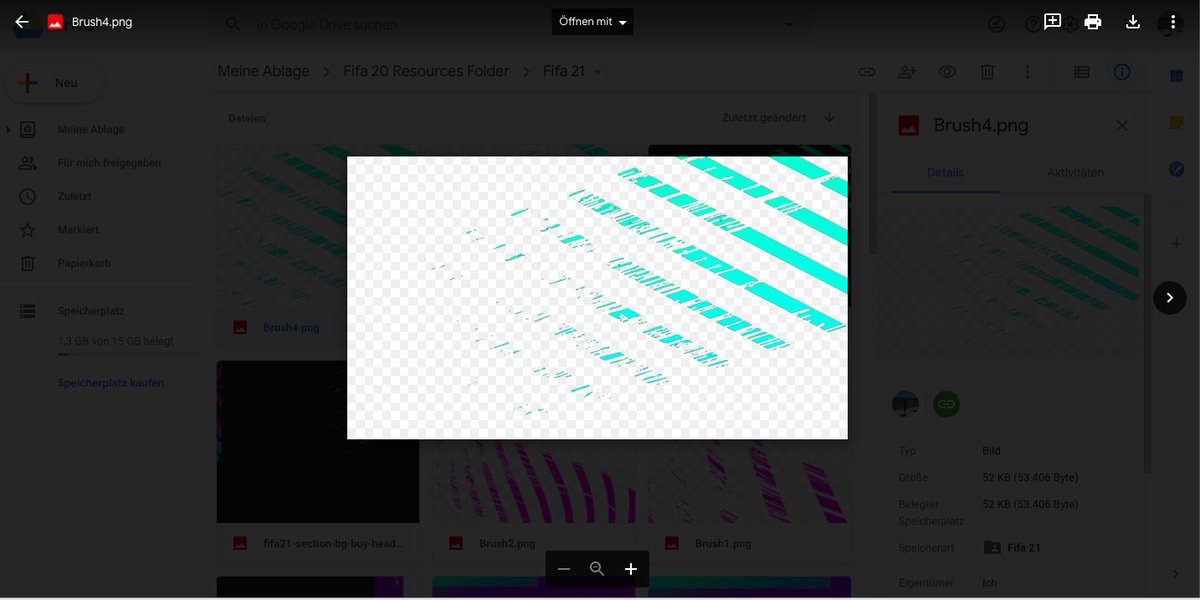Print the previewed image
1200x600 pixels.
click(1093, 22)
